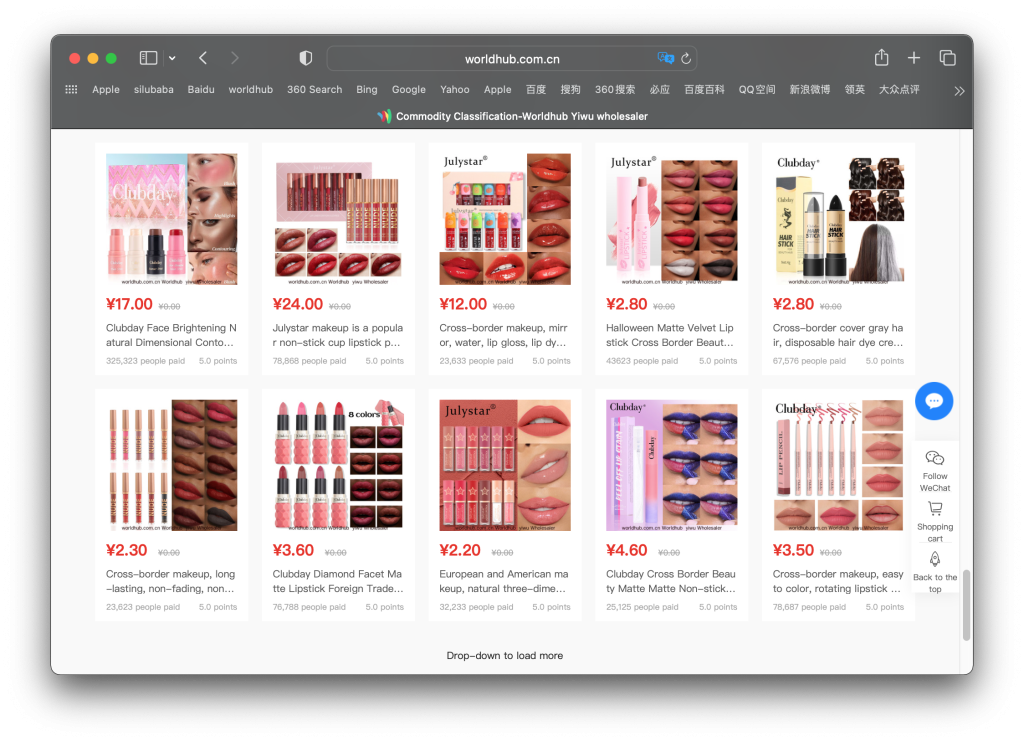Click the Follow WeChat icon
The height and width of the screenshot is (742, 1024).
click(x=935, y=459)
